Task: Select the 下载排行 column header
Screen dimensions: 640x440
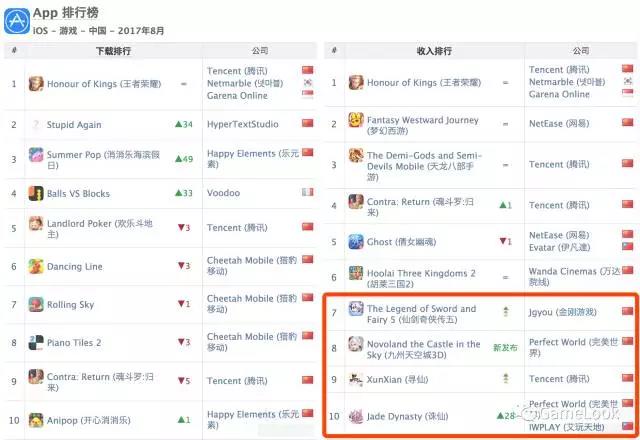Action: point(113,51)
